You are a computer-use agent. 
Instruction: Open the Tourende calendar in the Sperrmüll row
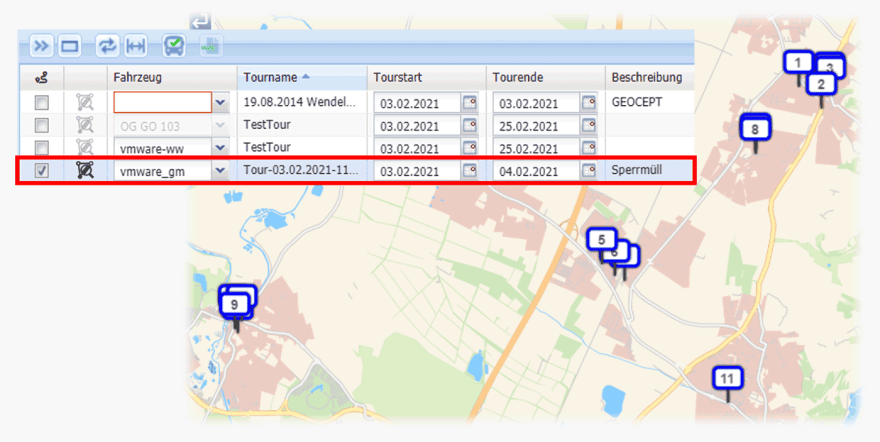(589, 171)
